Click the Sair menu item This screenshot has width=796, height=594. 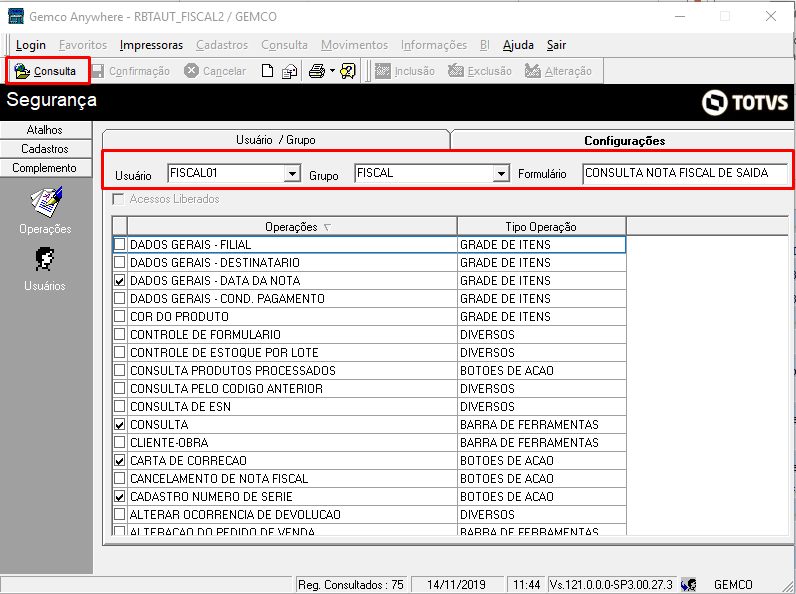(556, 45)
